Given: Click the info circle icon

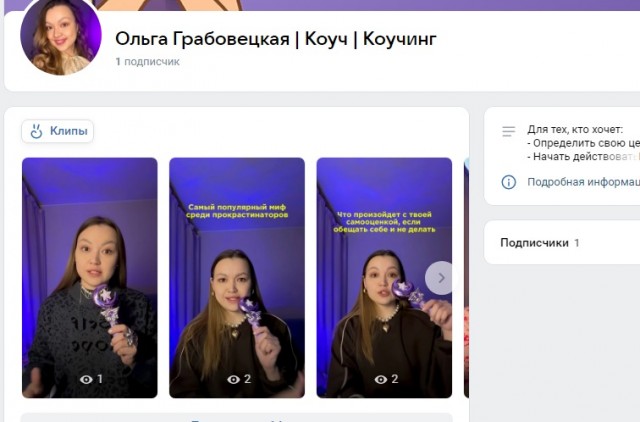Looking at the screenshot, I should tap(509, 182).
